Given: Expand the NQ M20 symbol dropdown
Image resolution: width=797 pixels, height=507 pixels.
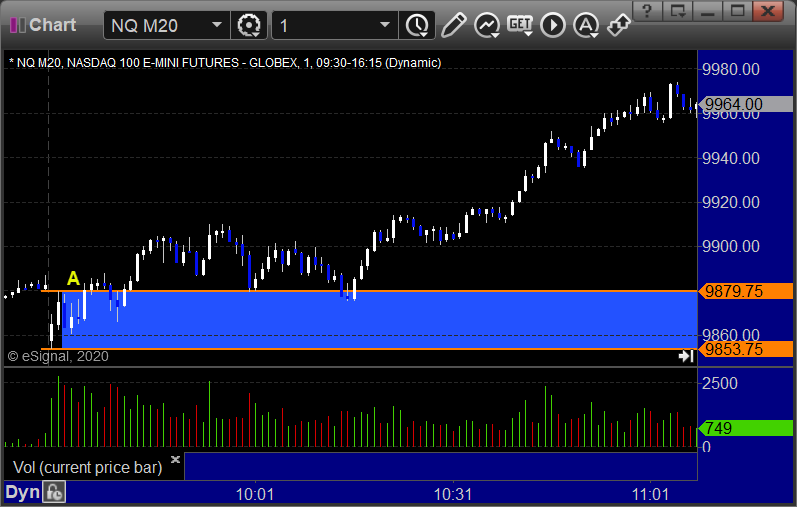Looking at the screenshot, I should pyautogui.click(x=217, y=25).
